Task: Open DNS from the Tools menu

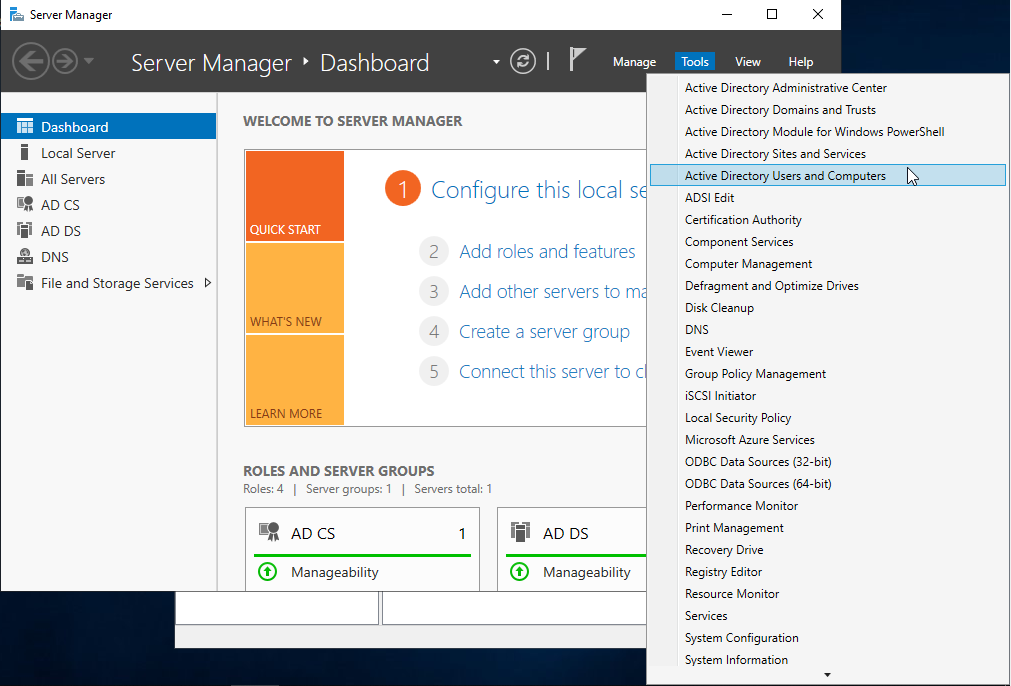Action: [827, 329]
